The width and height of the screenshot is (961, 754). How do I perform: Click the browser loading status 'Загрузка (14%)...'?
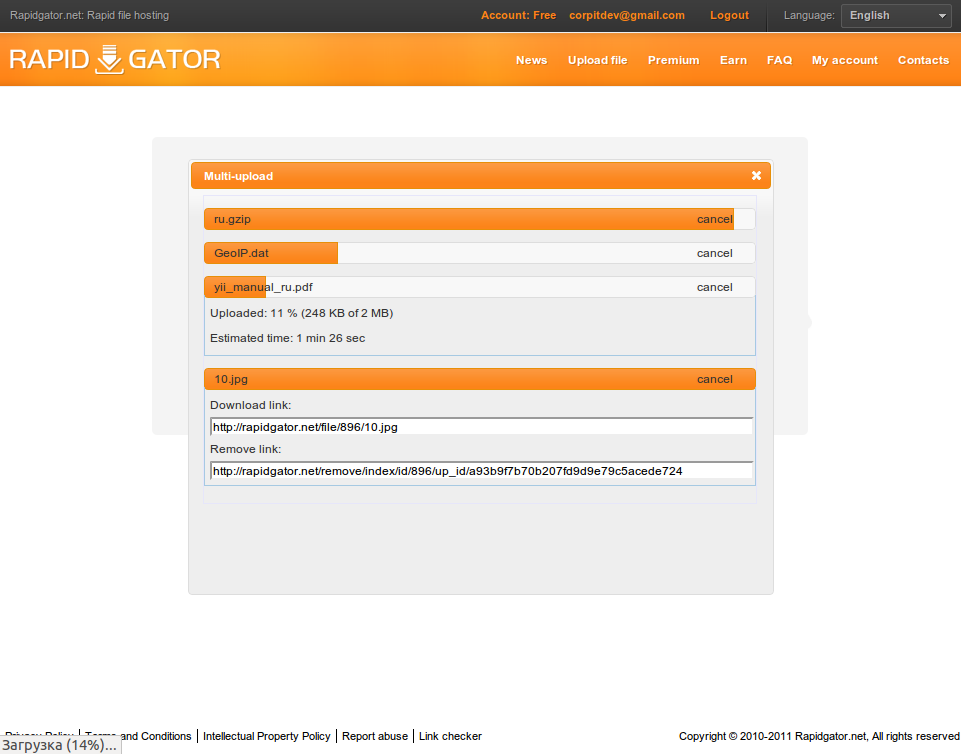[59, 745]
